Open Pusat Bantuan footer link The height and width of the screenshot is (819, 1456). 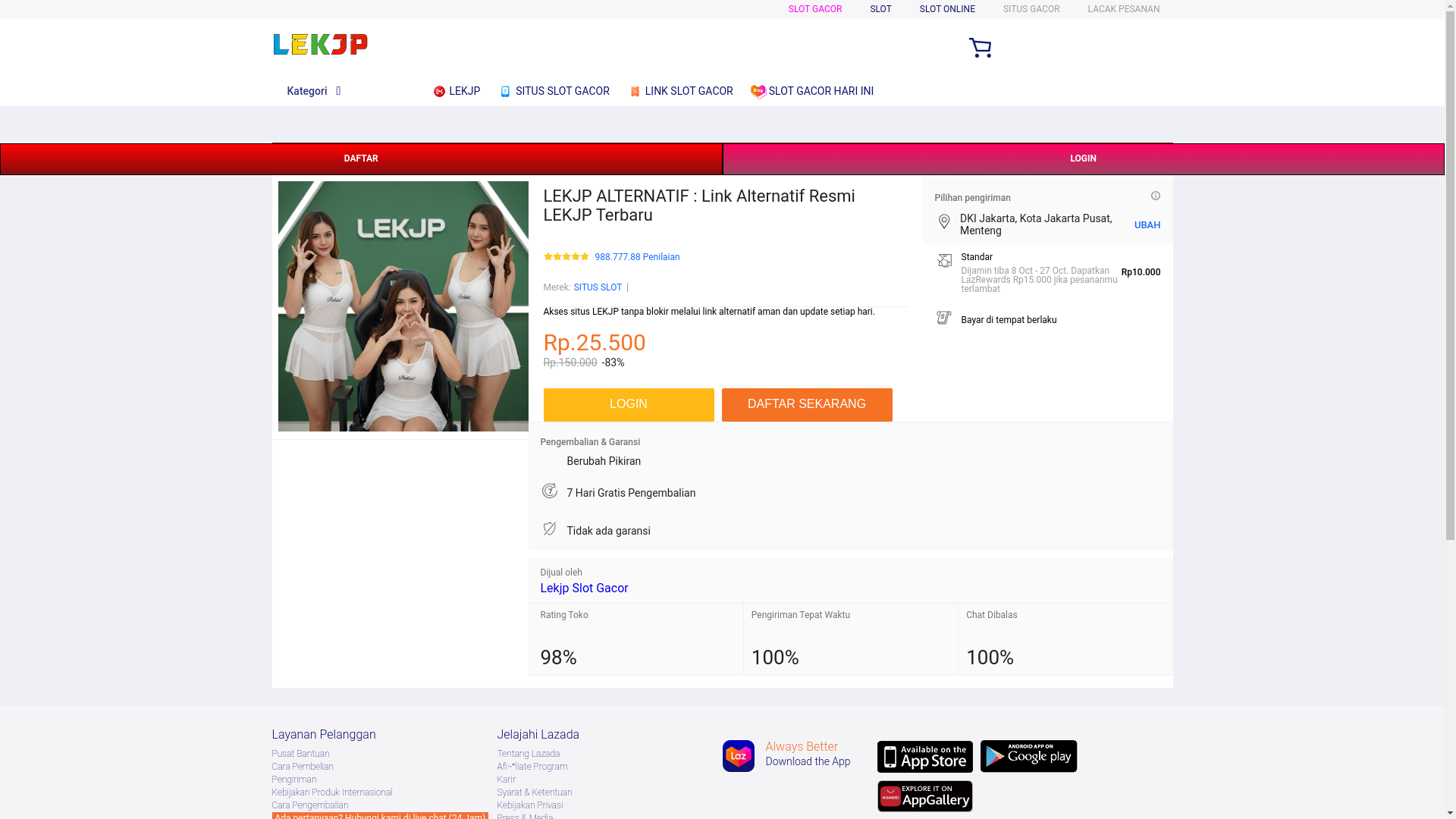click(x=300, y=754)
